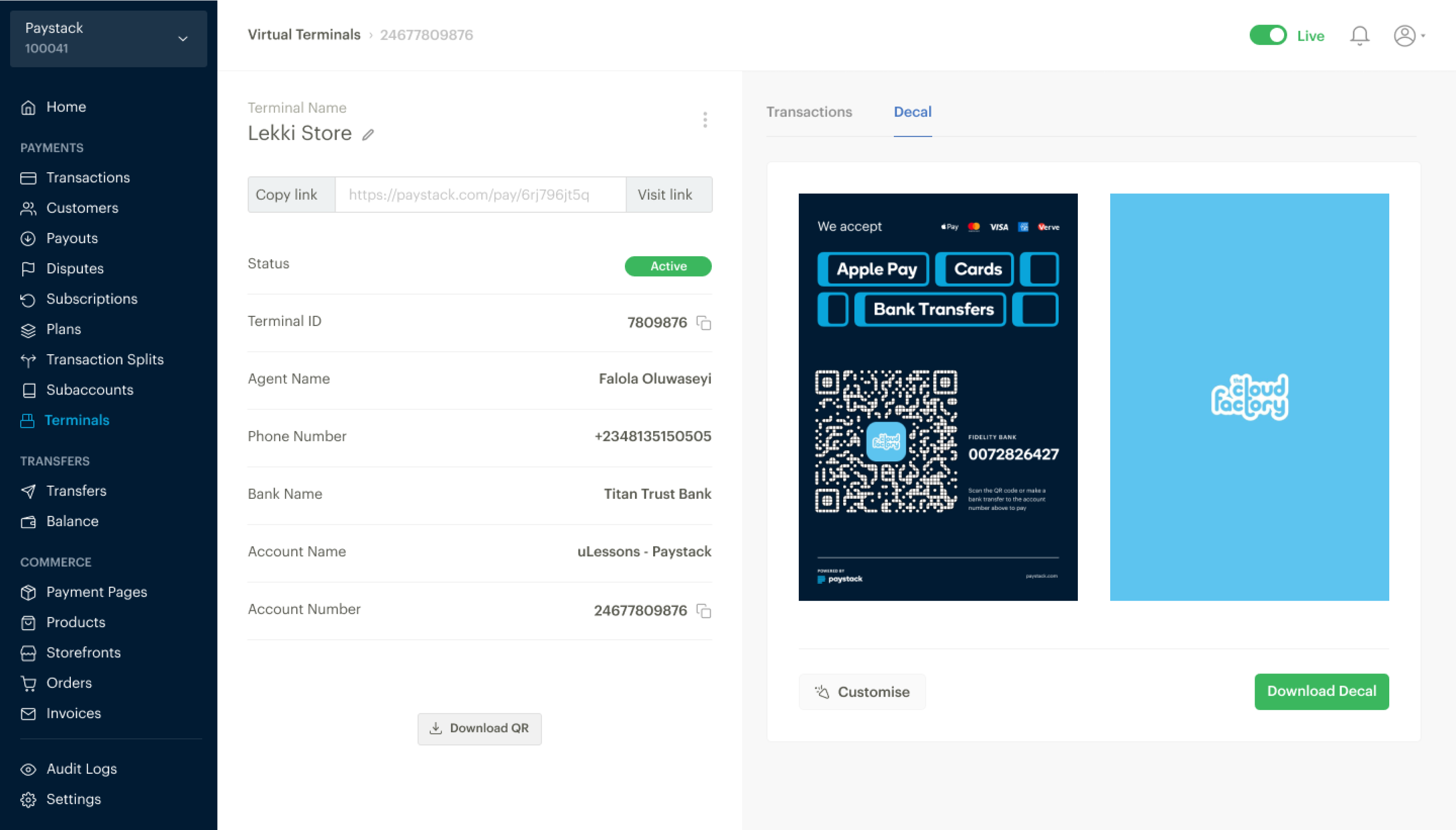Open the Visit link for terminal
This screenshot has height=830, width=1456.
665,195
